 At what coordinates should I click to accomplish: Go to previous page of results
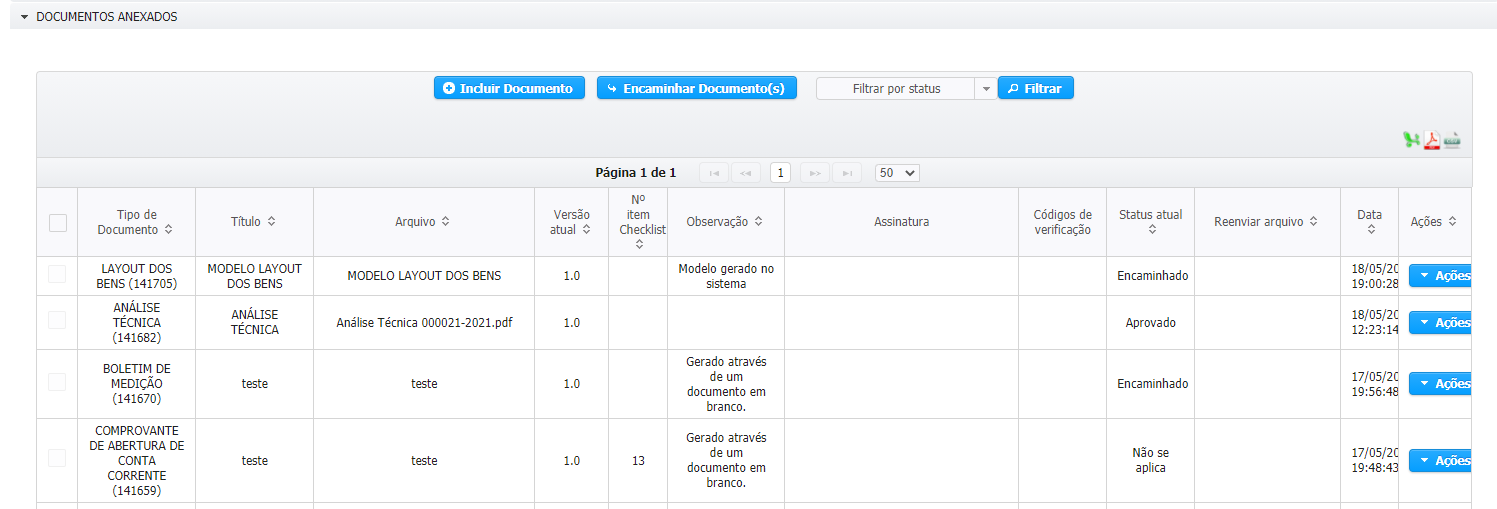(746, 173)
